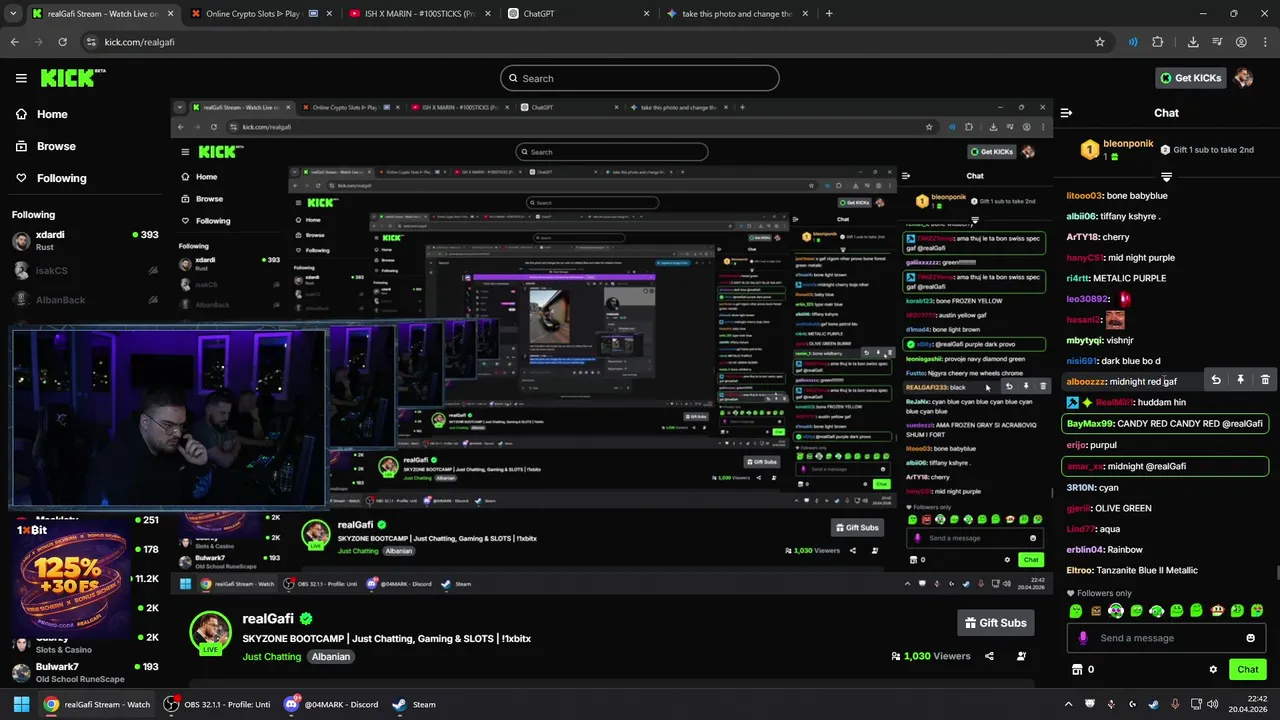Open chat settings gear icon
The image size is (1280, 720).
1213,669
